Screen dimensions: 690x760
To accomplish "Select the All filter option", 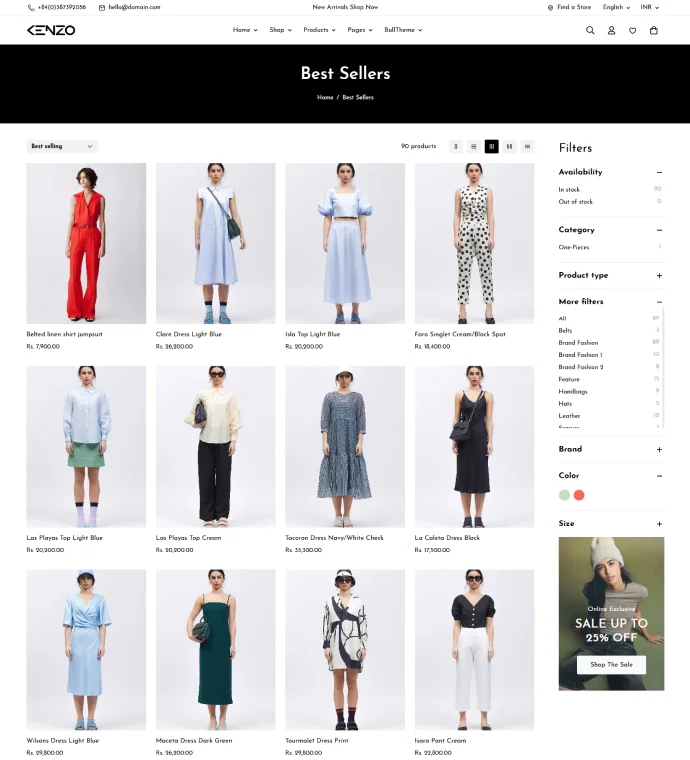I will click(562, 318).
